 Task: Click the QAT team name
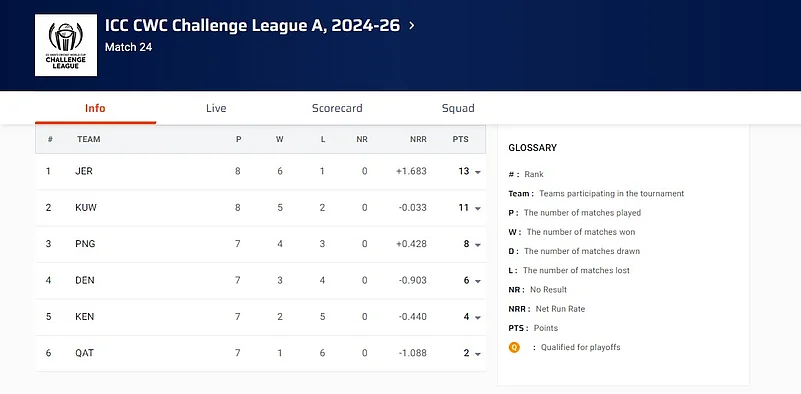pos(84,353)
